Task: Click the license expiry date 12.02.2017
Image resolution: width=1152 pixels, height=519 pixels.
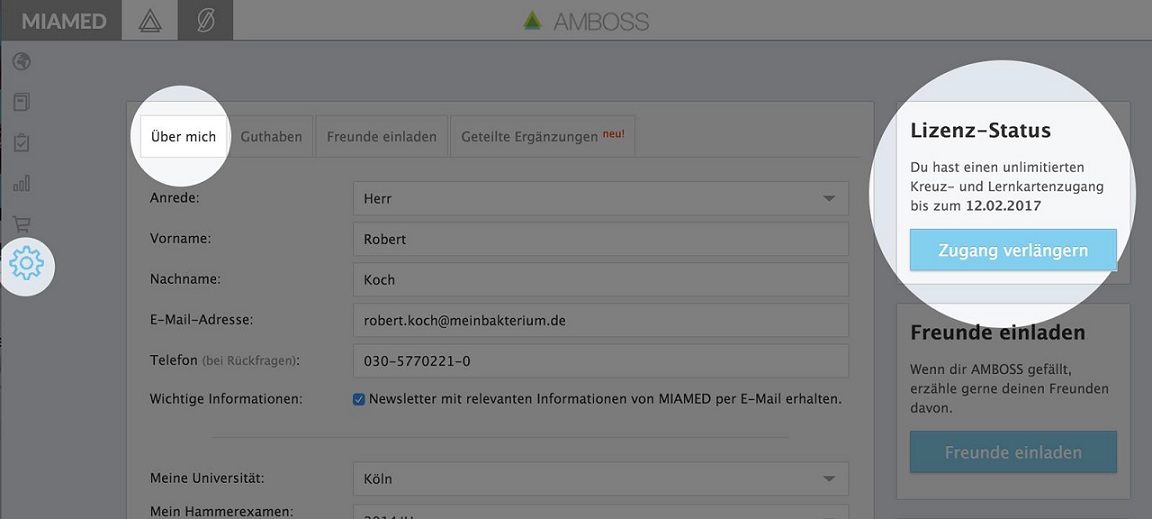Action: (1004, 207)
